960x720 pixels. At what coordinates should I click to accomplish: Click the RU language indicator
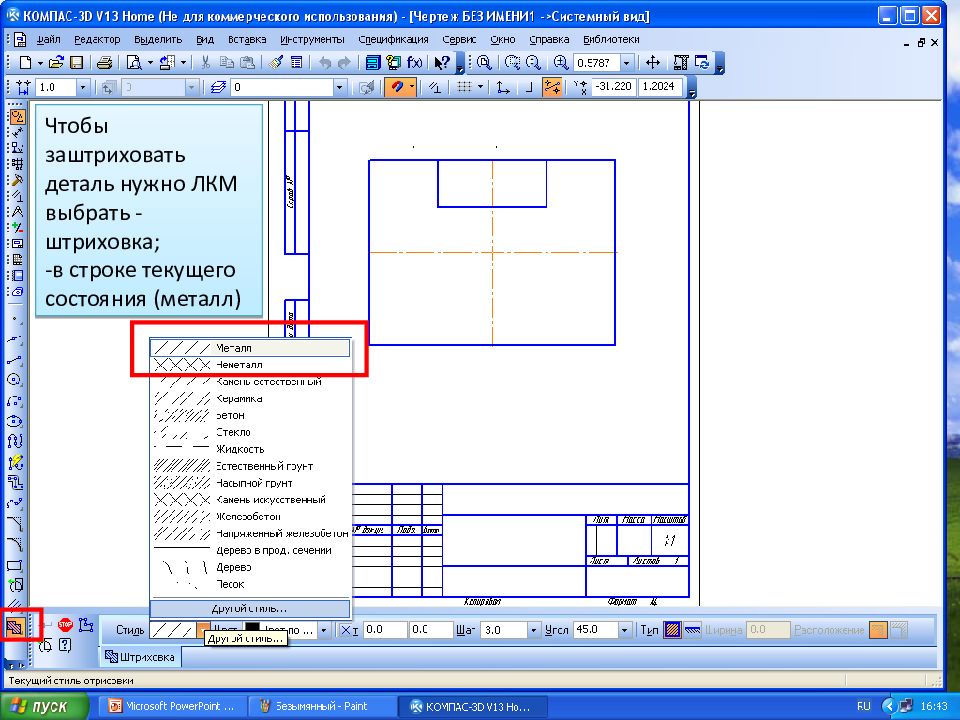pyautogui.click(x=864, y=707)
